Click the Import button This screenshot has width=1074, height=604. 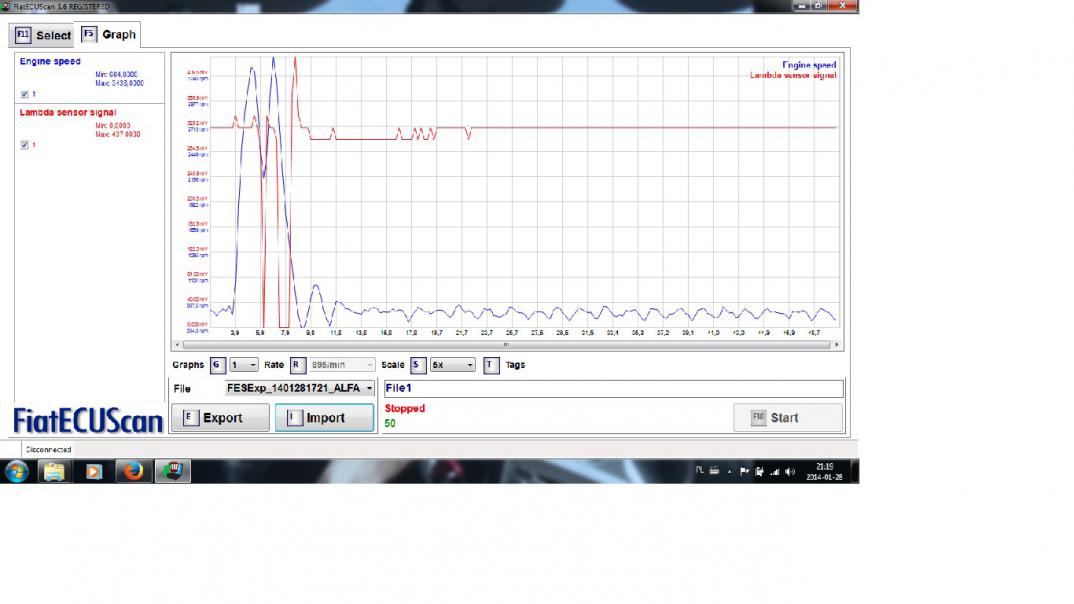(325, 418)
